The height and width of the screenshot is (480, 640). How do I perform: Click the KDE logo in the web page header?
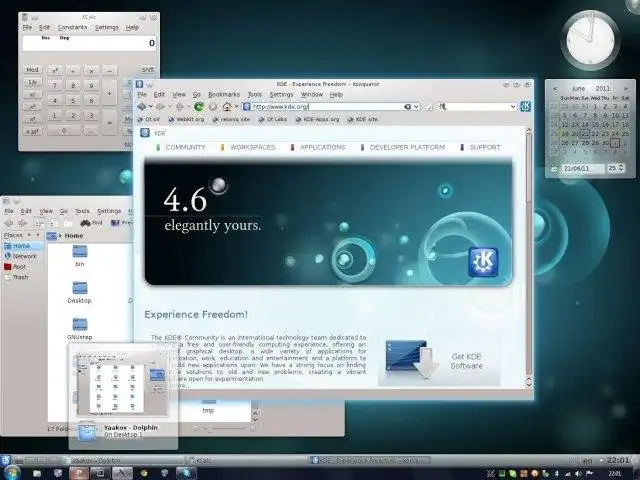point(145,133)
